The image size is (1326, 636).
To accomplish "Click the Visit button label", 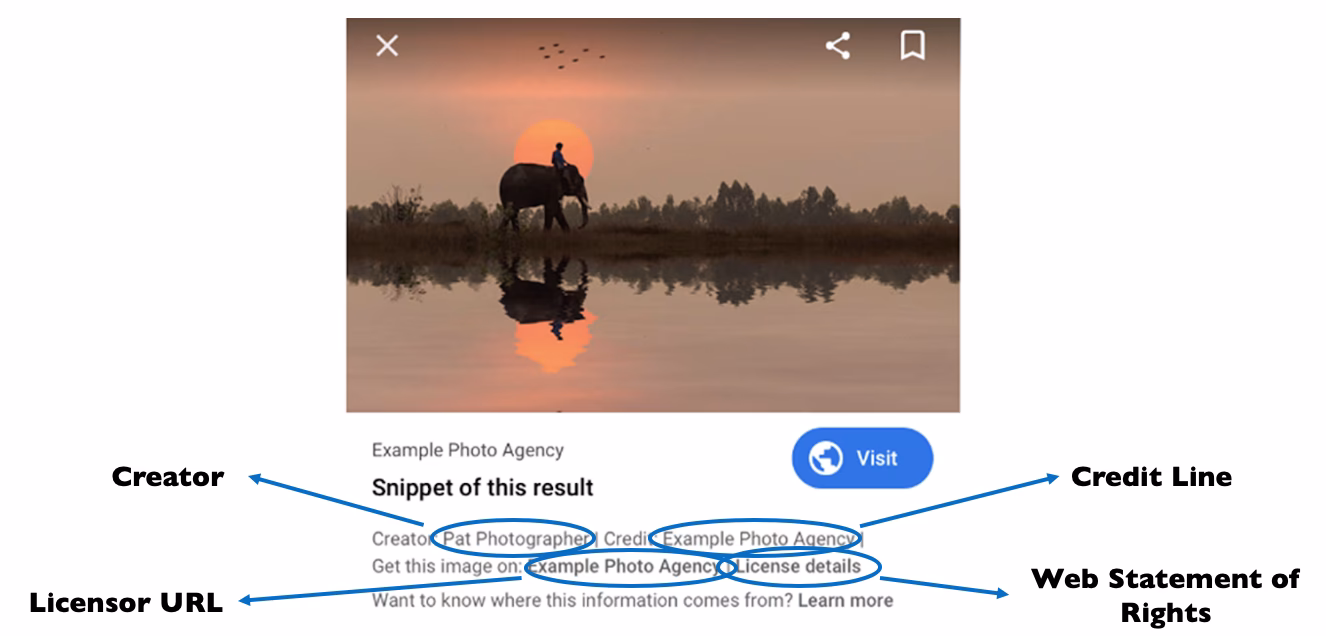I will point(877,458).
